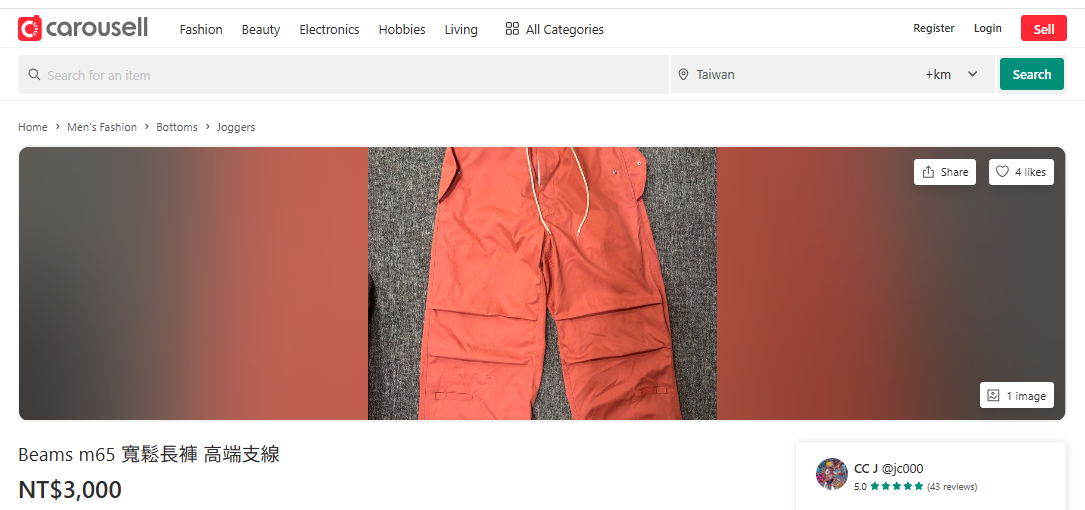Image resolution: width=1085 pixels, height=510 pixels.
Task: Share this listing
Action: [944, 172]
